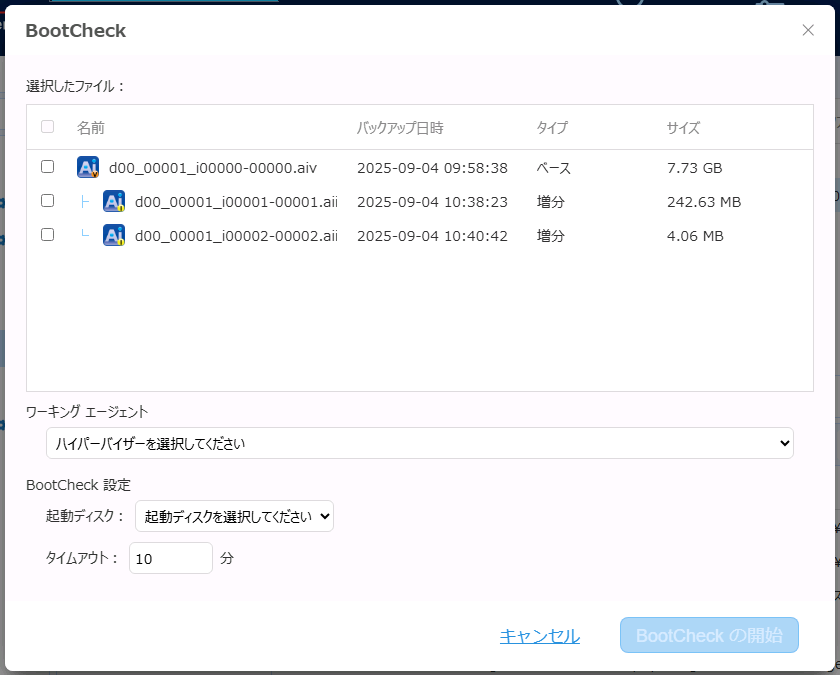Viewport: 840px width, 675px height.
Task: Click the icon for d00_00001_i00002-00002.aii
Action: pyautogui.click(x=114, y=236)
